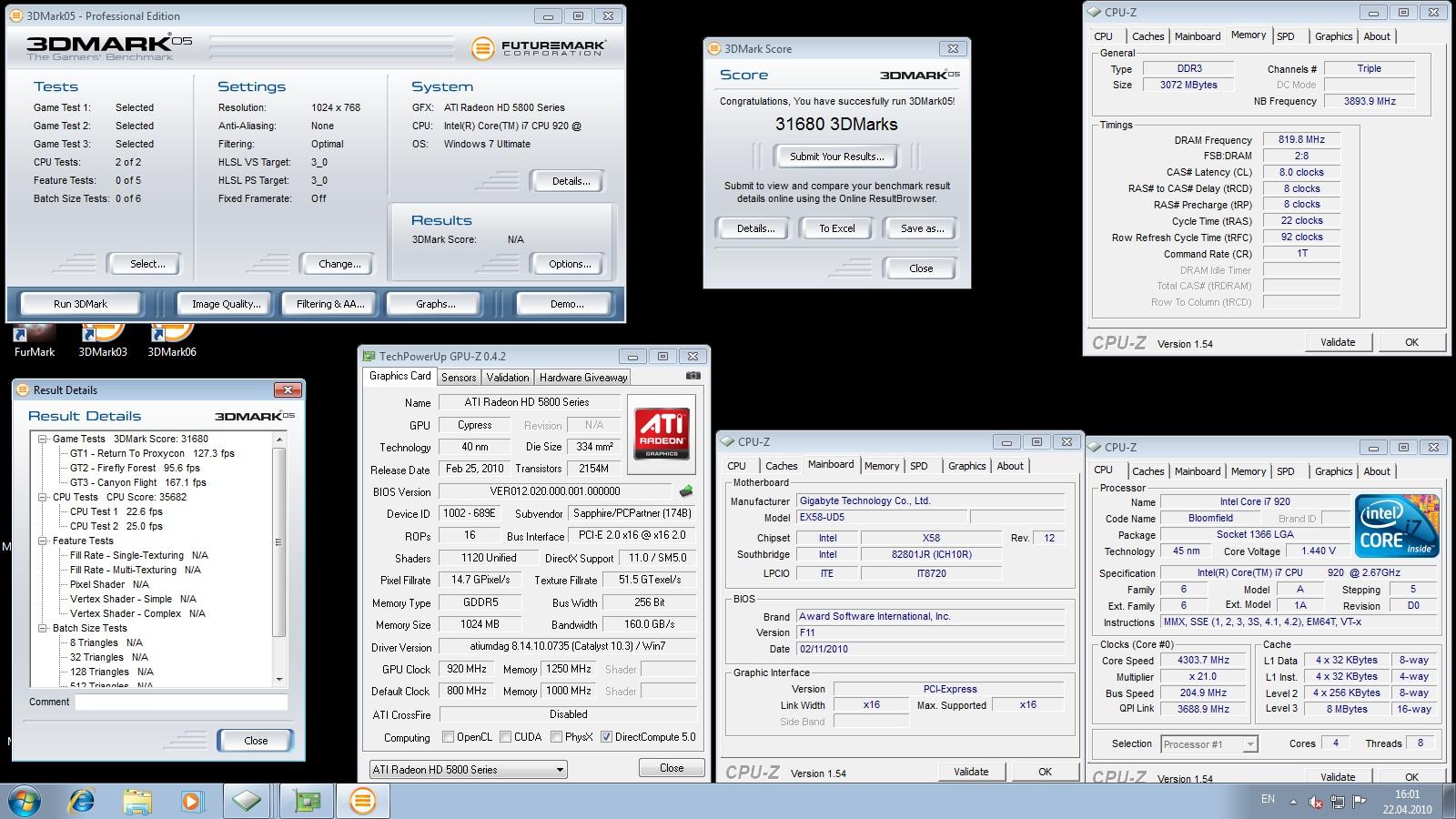Open Caches tab in CPU-Z Mainboard window

[x=781, y=466]
